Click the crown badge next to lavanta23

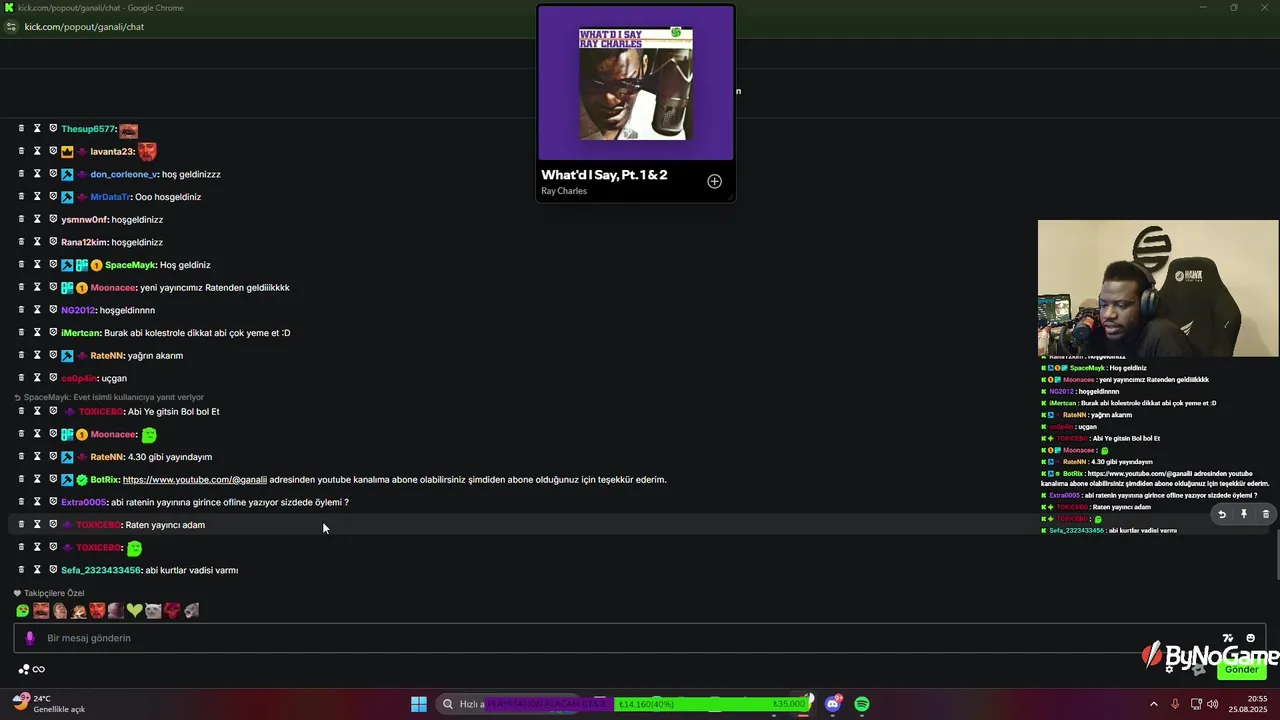(x=67, y=152)
